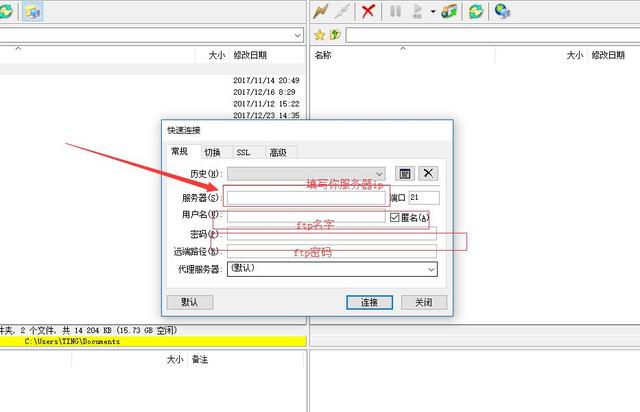Click the up-folder icon next to the star
Screen dimensions: 640x412
point(335,35)
